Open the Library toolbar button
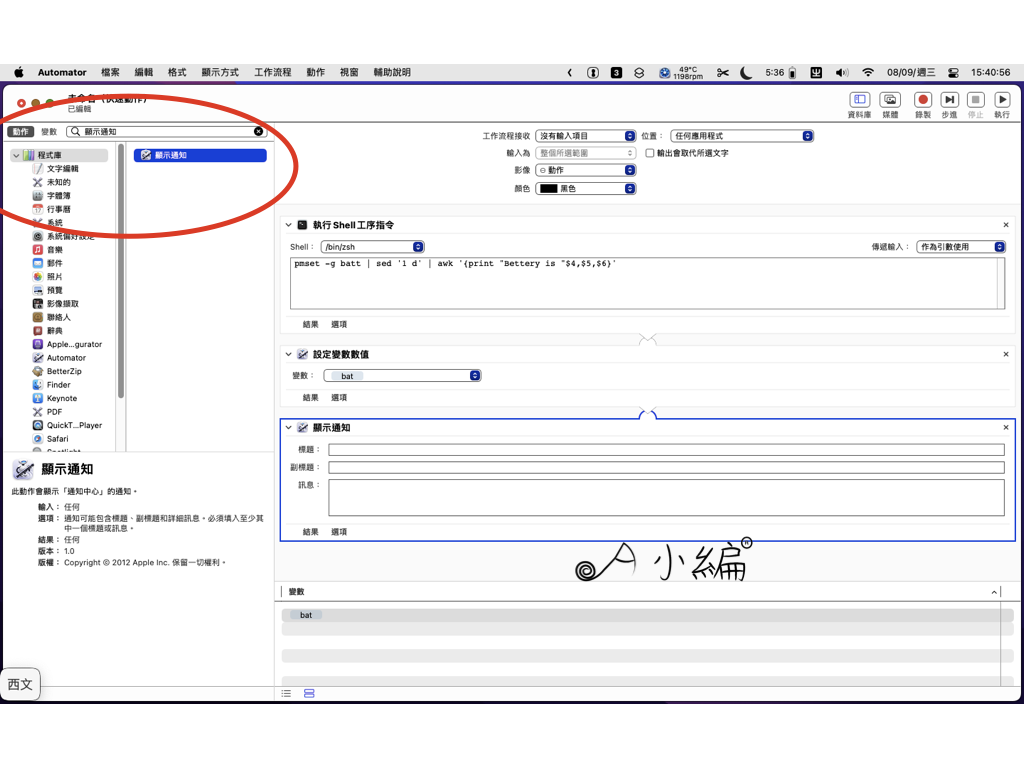Image resolution: width=1024 pixels, height=768 pixels. [x=859, y=99]
